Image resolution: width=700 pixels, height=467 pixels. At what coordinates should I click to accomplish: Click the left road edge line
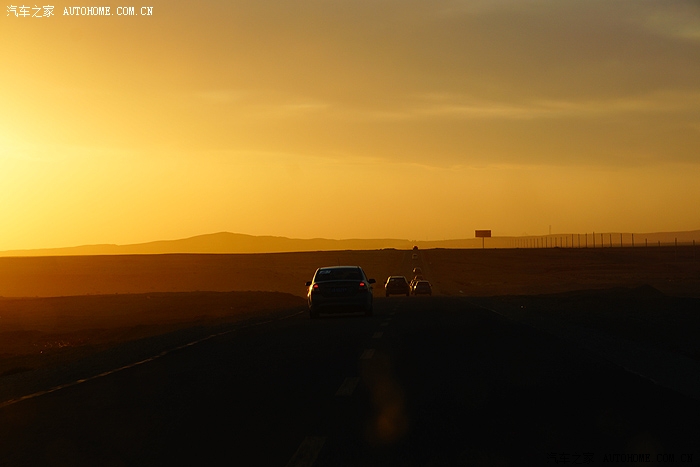[150, 358]
